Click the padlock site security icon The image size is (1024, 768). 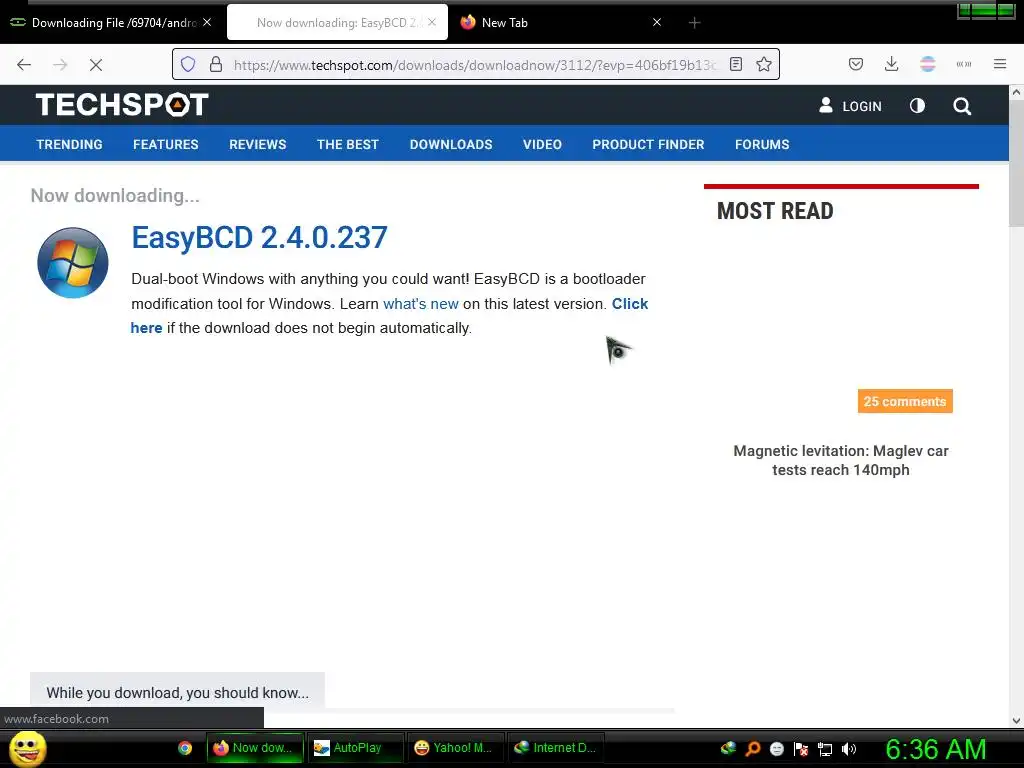tap(216, 64)
